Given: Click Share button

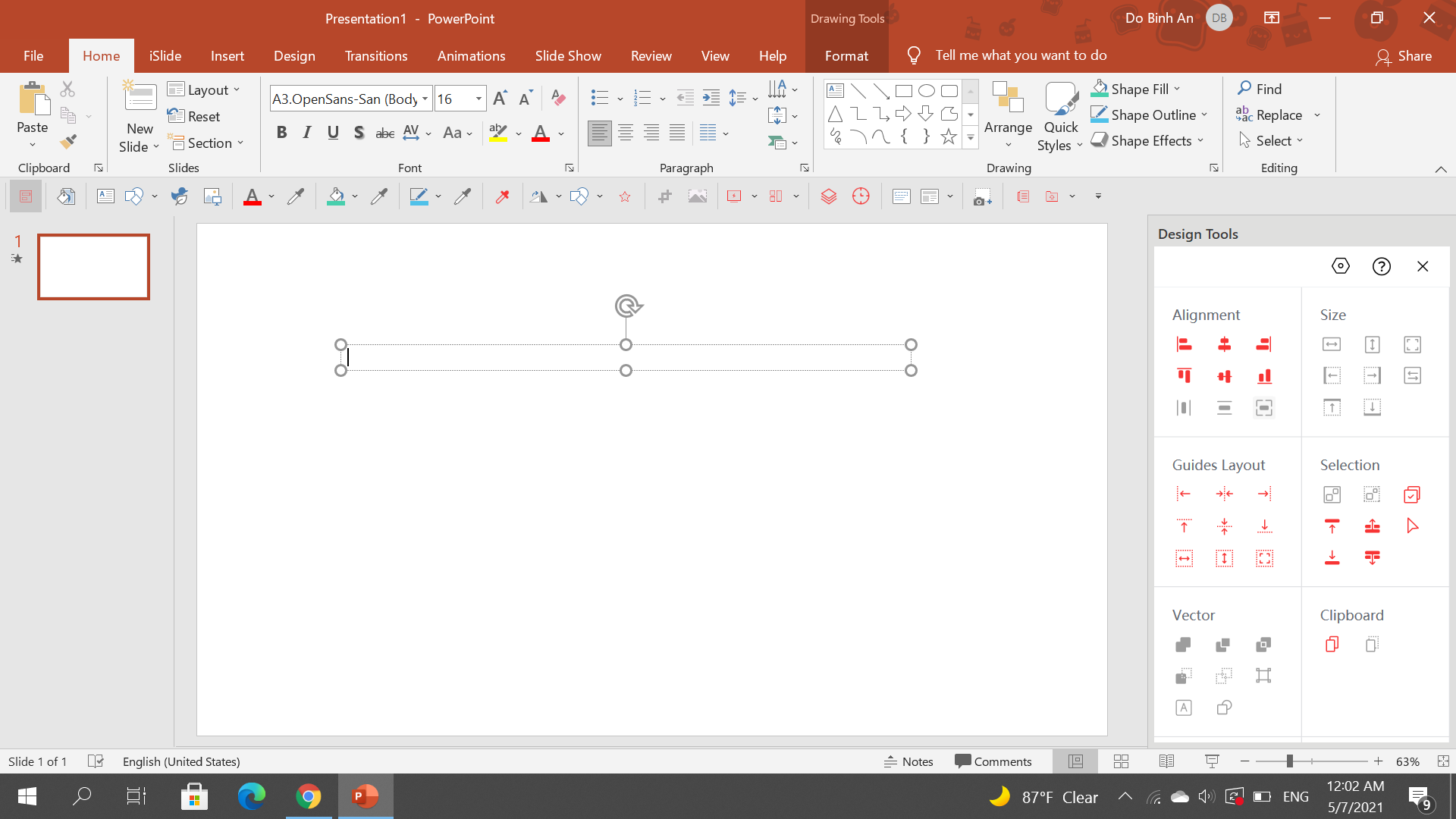Looking at the screenshot, I should click(x=1403, y=56).
